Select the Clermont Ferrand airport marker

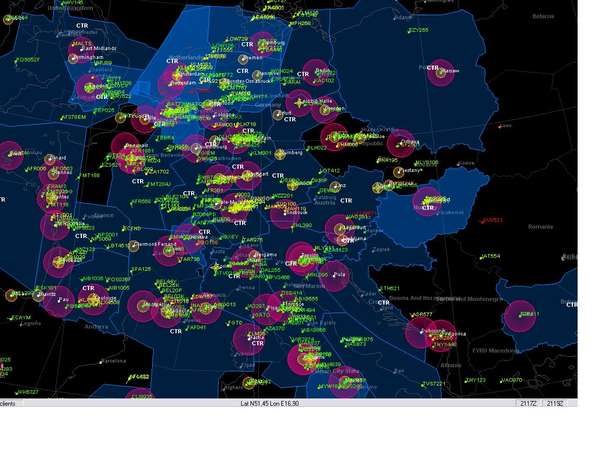point(133,246)
